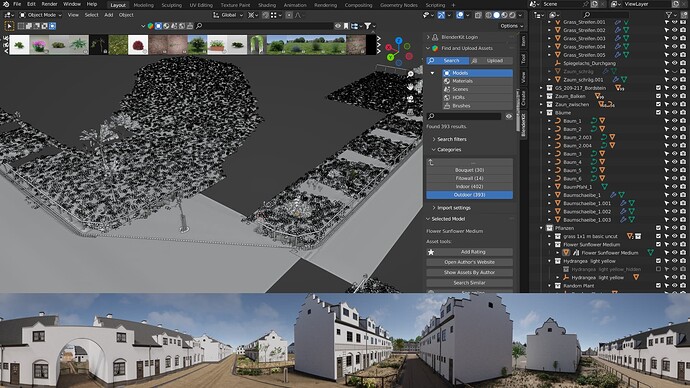Toggle selectability arrow for Baumschaelbe_1.003
Screen dimensions: 690x388
click(x=667, y=220)
